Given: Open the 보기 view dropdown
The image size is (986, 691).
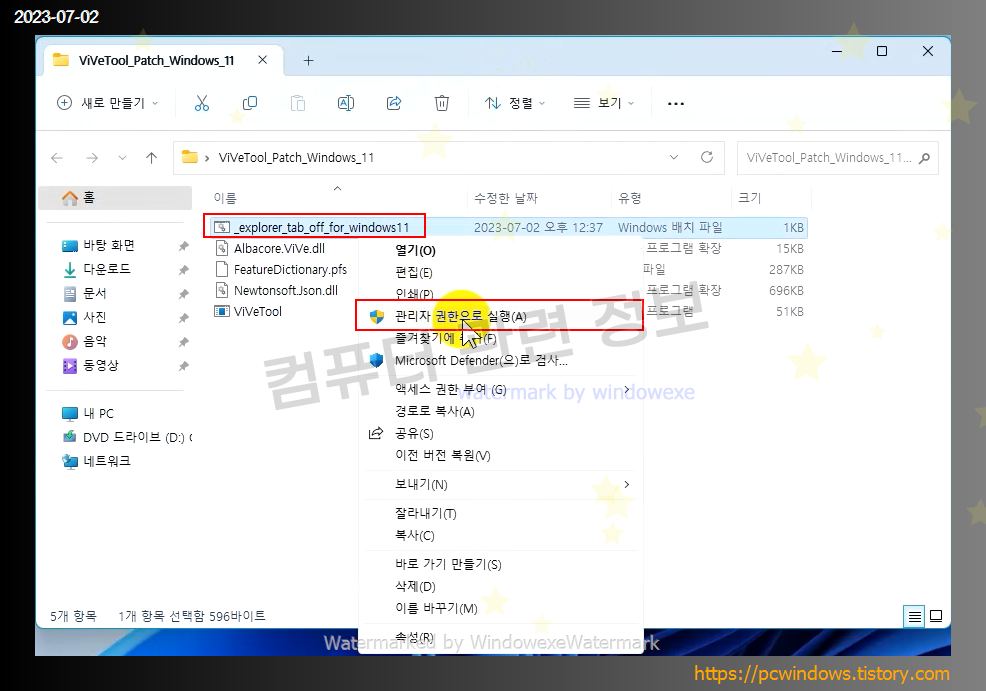Looking at the screenshot, I should point(604,103).
